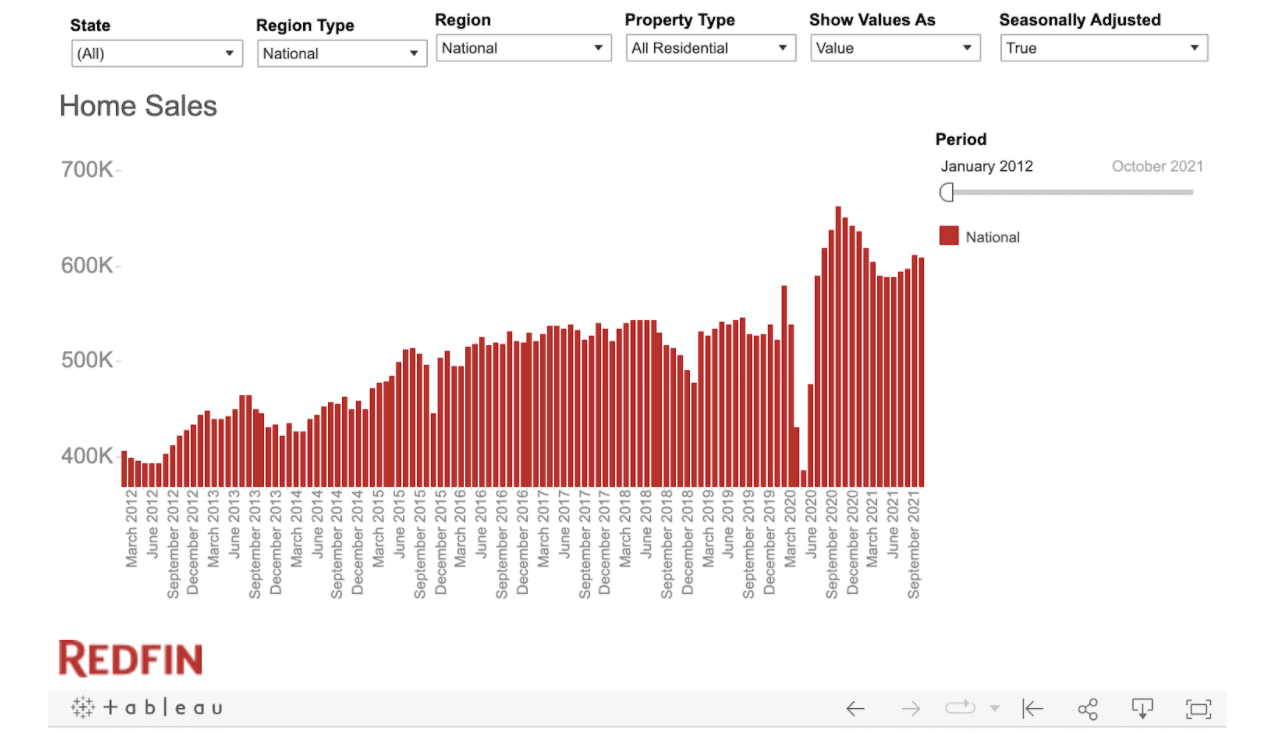Click the Download icon
The width and height of the screenshot is (1280, 740).
(x=1142, y=709)
